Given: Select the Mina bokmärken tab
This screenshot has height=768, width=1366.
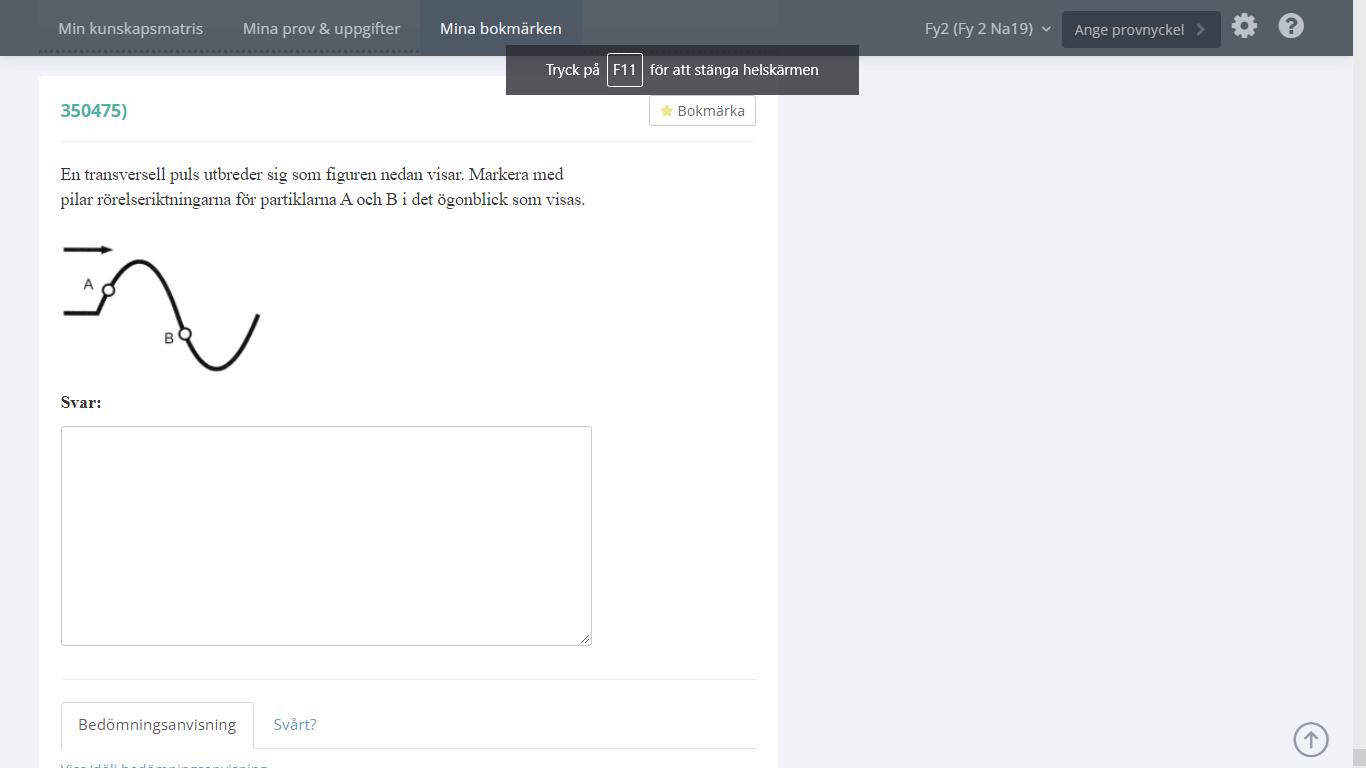Looking at the screenshot, I should pyautogui.click(x=500, y=29).
